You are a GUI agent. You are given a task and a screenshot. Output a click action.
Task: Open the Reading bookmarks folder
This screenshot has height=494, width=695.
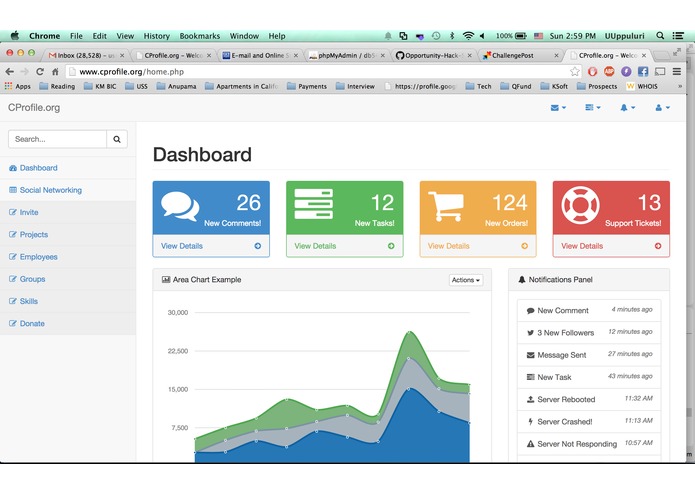coord(57,86)
